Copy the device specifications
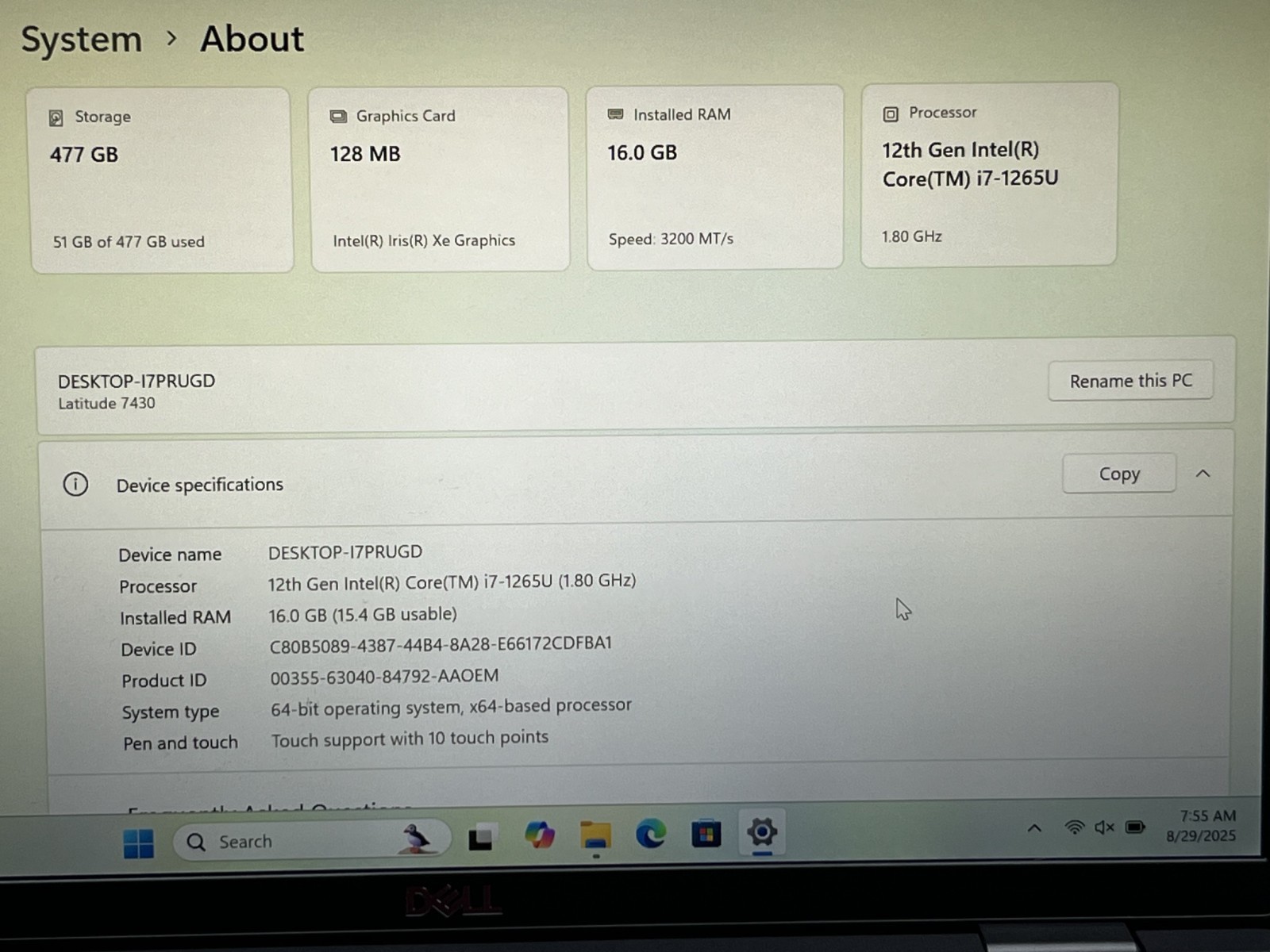1270x952 pixels. tap(1119, 474)
